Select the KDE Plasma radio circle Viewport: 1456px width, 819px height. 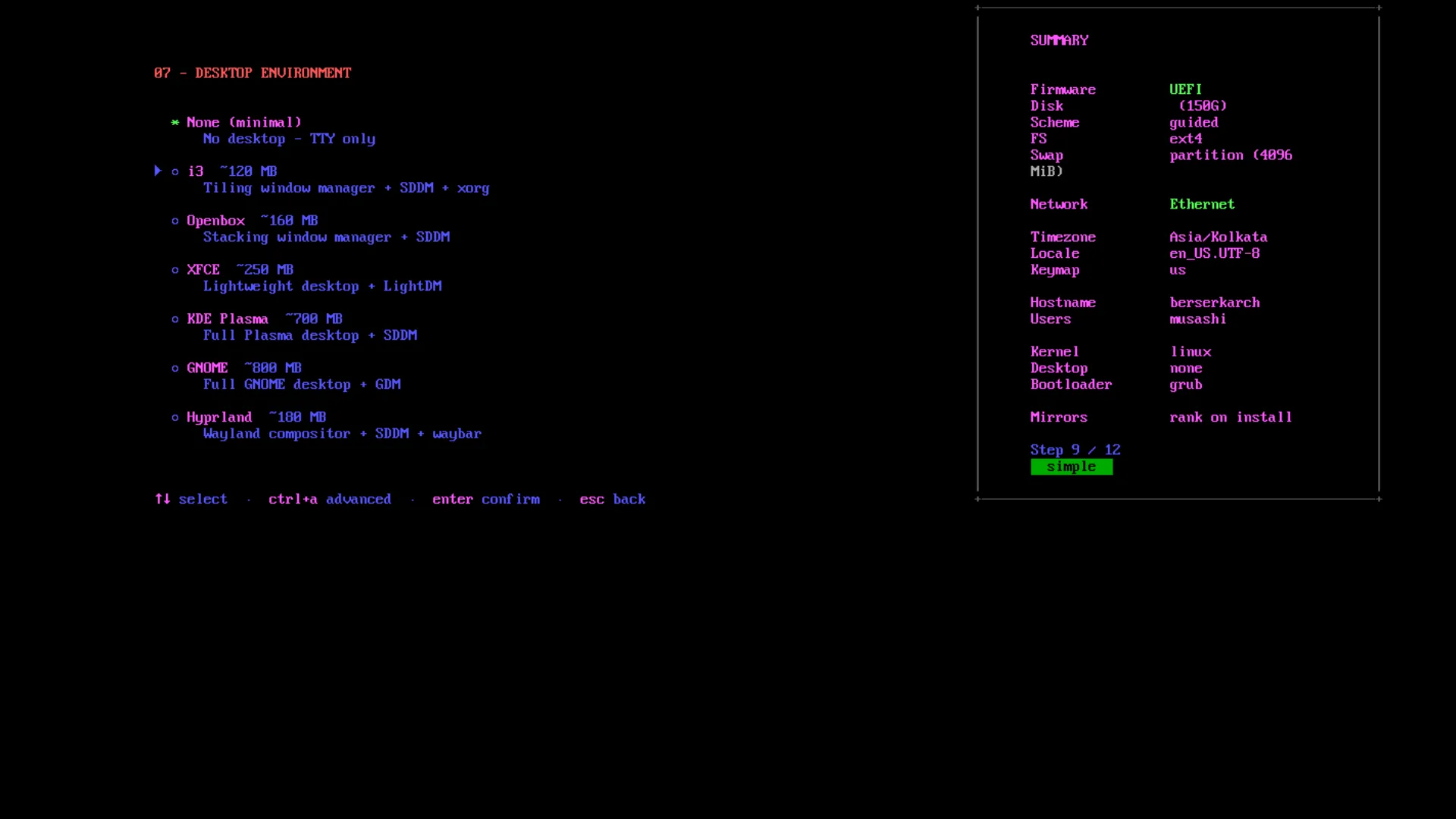coord(175,320)
